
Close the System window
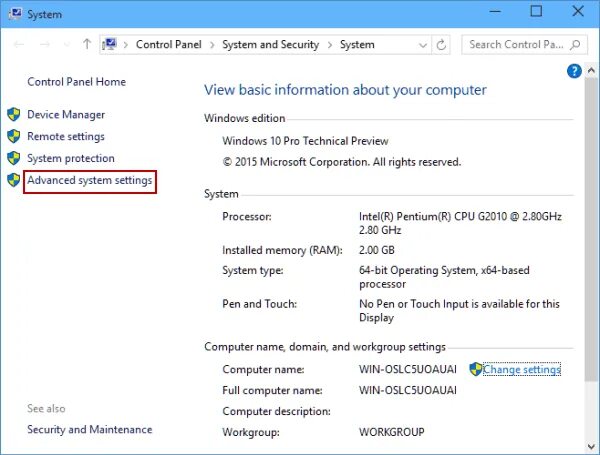[578, 11]
